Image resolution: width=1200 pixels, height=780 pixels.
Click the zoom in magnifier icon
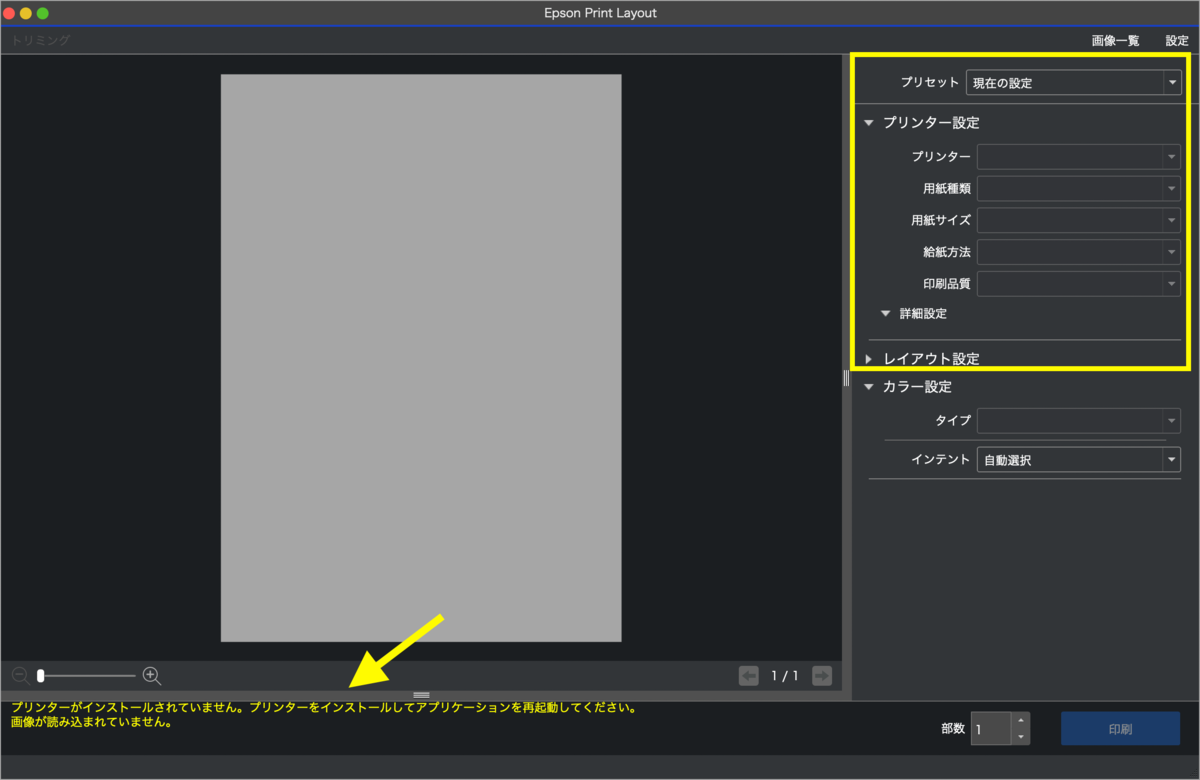coord(152,676)
